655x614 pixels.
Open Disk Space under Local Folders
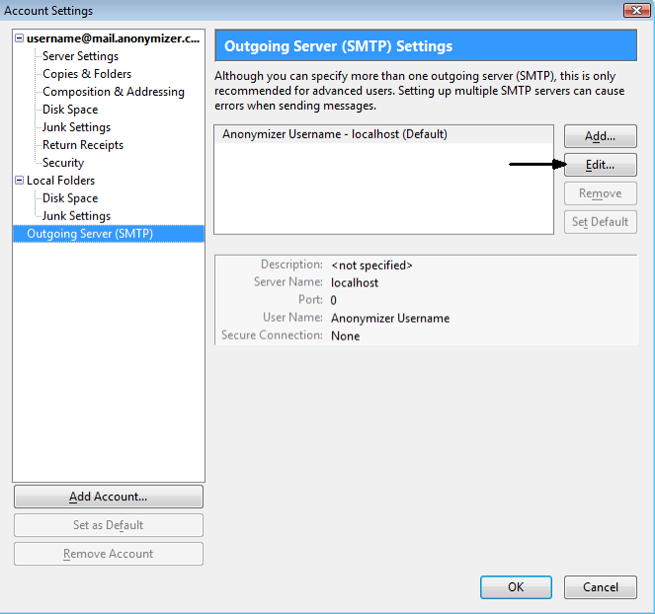tap(70, 198)
